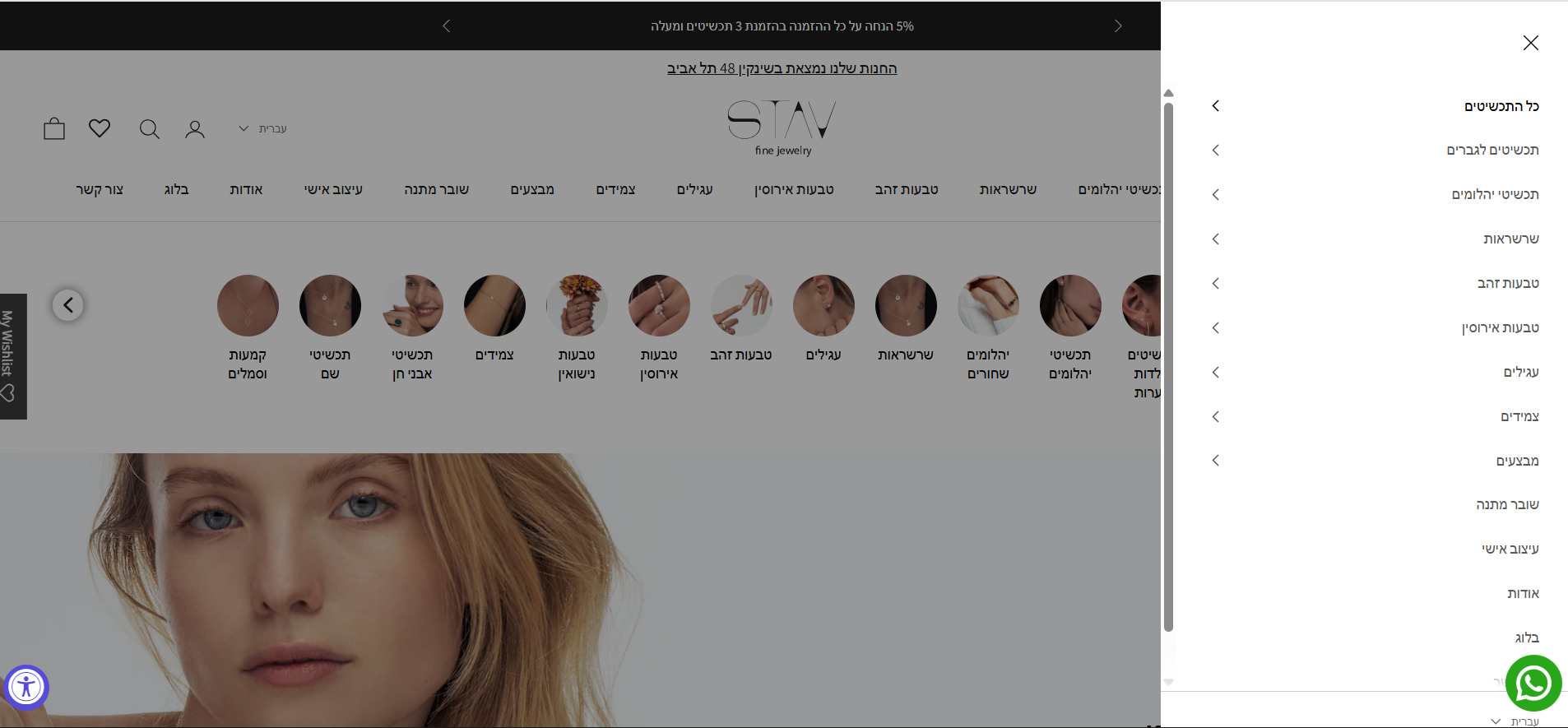Expand the שרשראות submenu in side panel
The width and height of the screenshot is (1568, 728).
1216,239
